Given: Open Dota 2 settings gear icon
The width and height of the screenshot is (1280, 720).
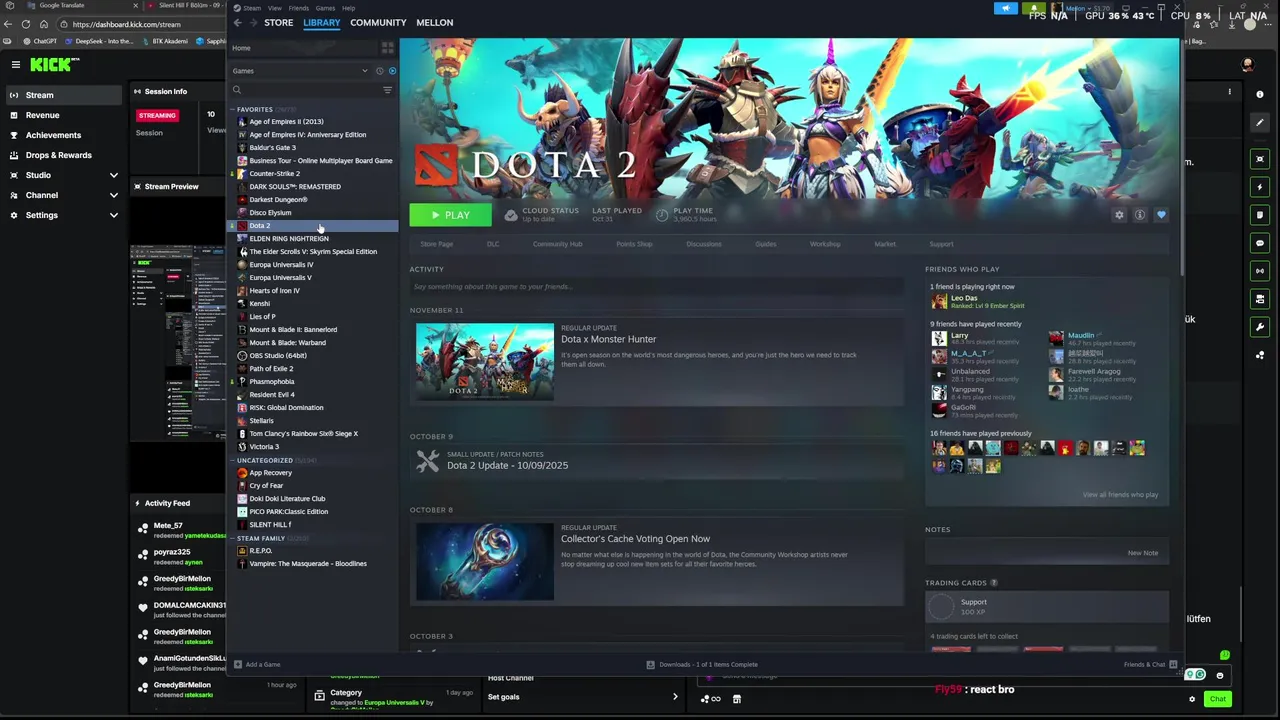Looking at the screenshot, I should [x=1119, y=215].
